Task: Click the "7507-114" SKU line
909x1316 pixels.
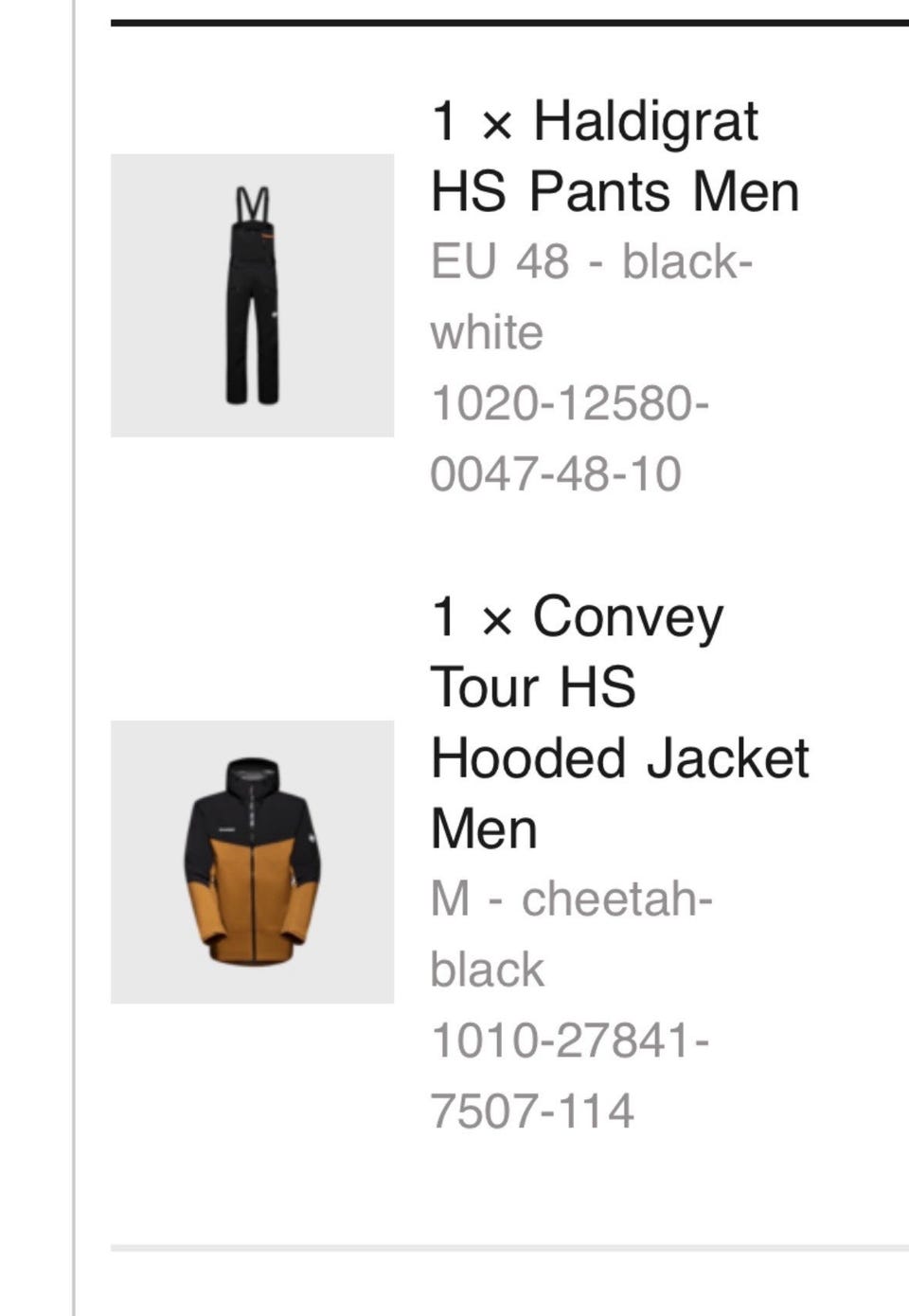Action: [532, 1111]
